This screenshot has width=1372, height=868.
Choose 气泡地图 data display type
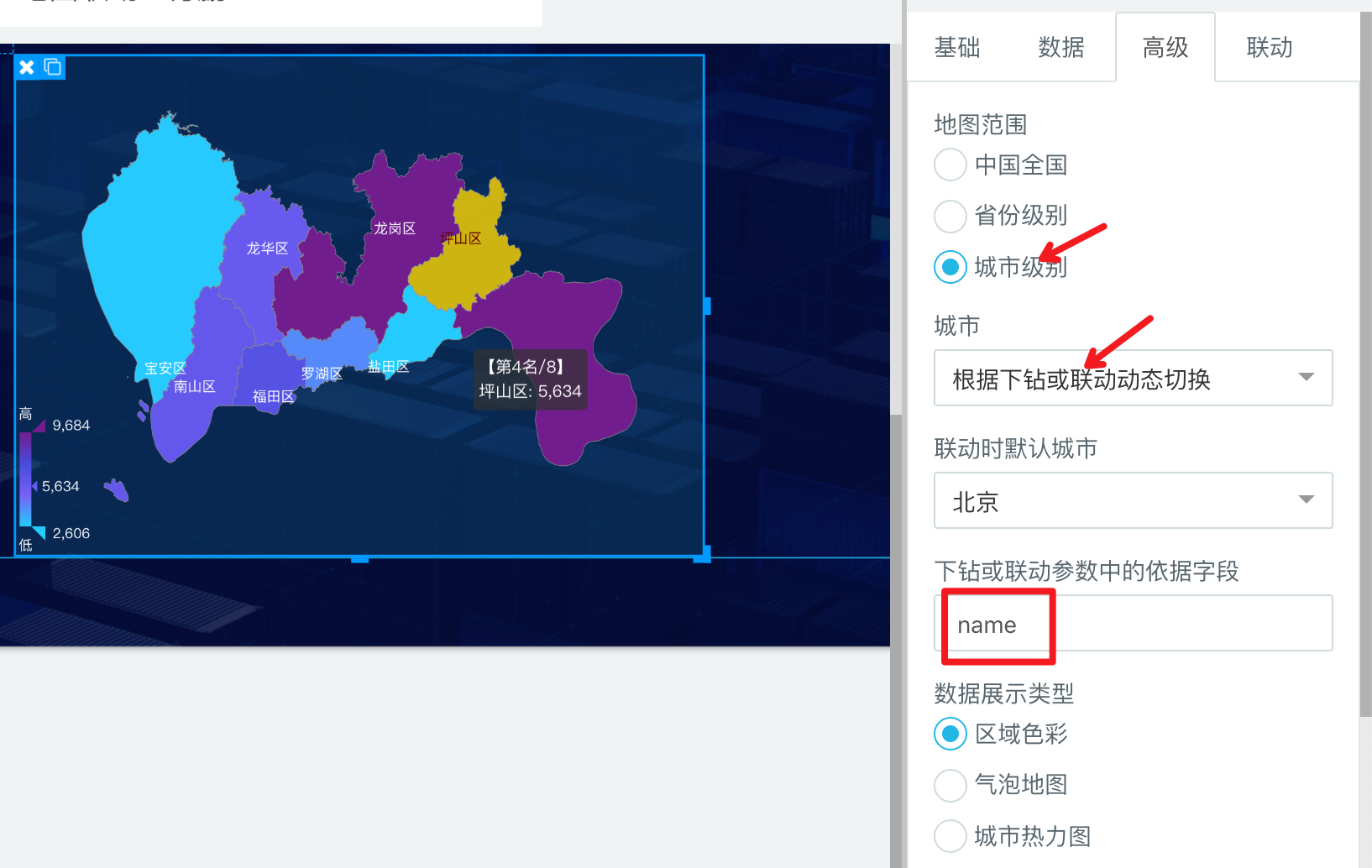[x=950, y=785]
